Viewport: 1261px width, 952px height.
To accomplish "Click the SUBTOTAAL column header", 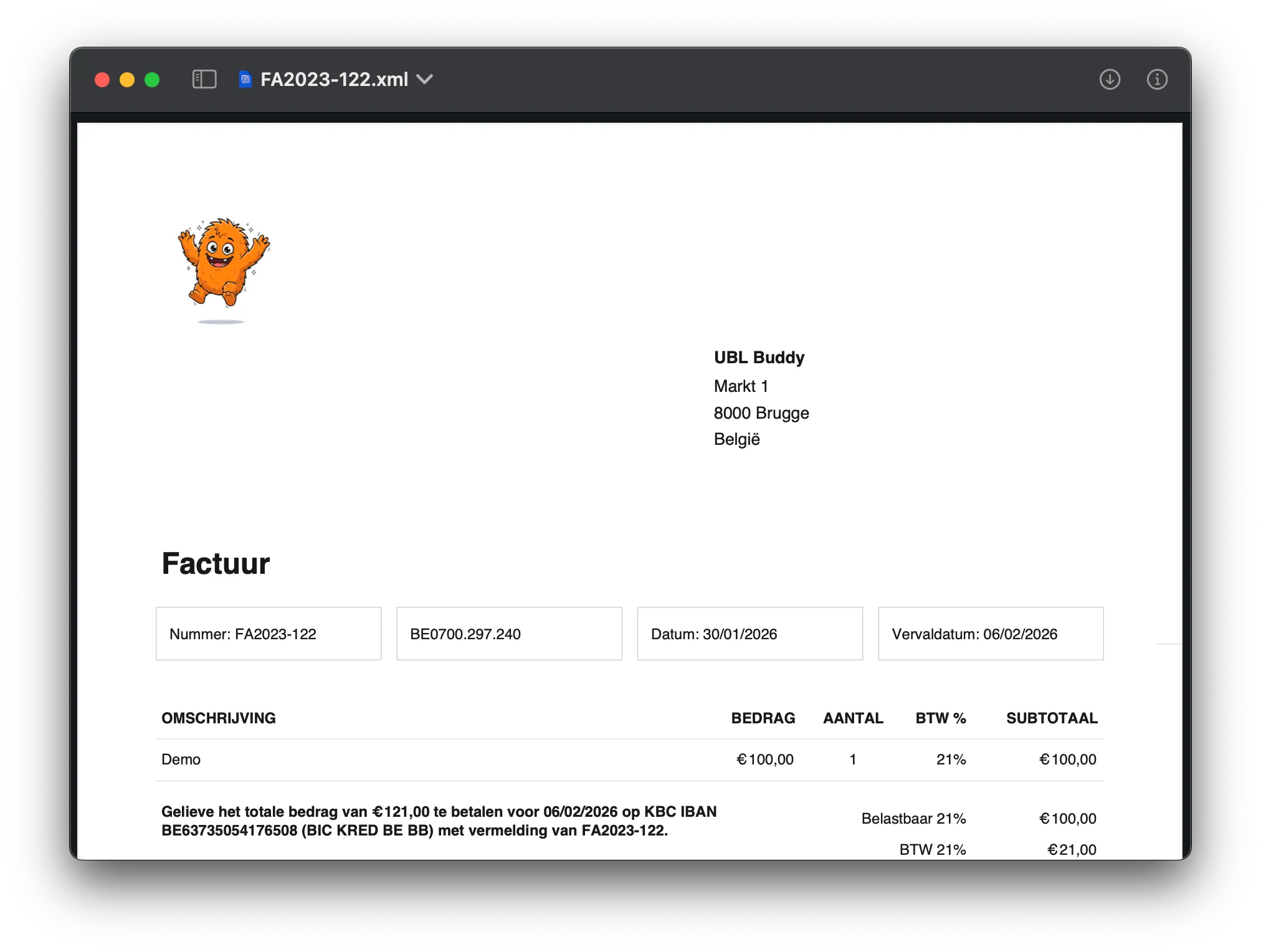I will click(1052, 718).
